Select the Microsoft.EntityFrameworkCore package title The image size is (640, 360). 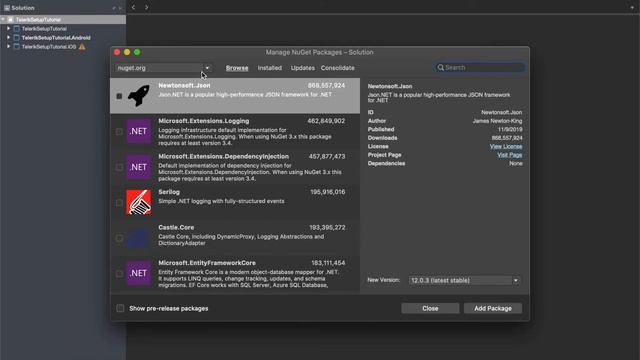207,263
